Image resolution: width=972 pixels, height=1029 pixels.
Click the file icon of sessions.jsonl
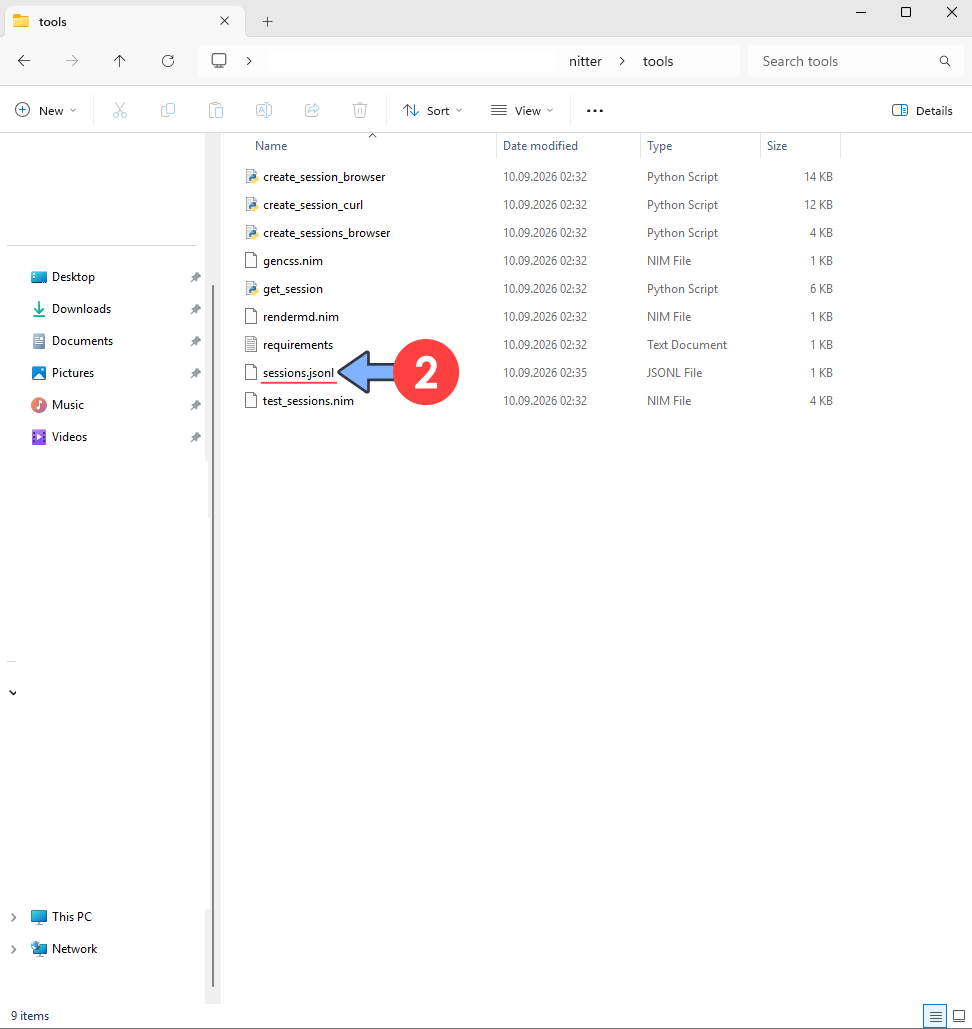(251, 372)
